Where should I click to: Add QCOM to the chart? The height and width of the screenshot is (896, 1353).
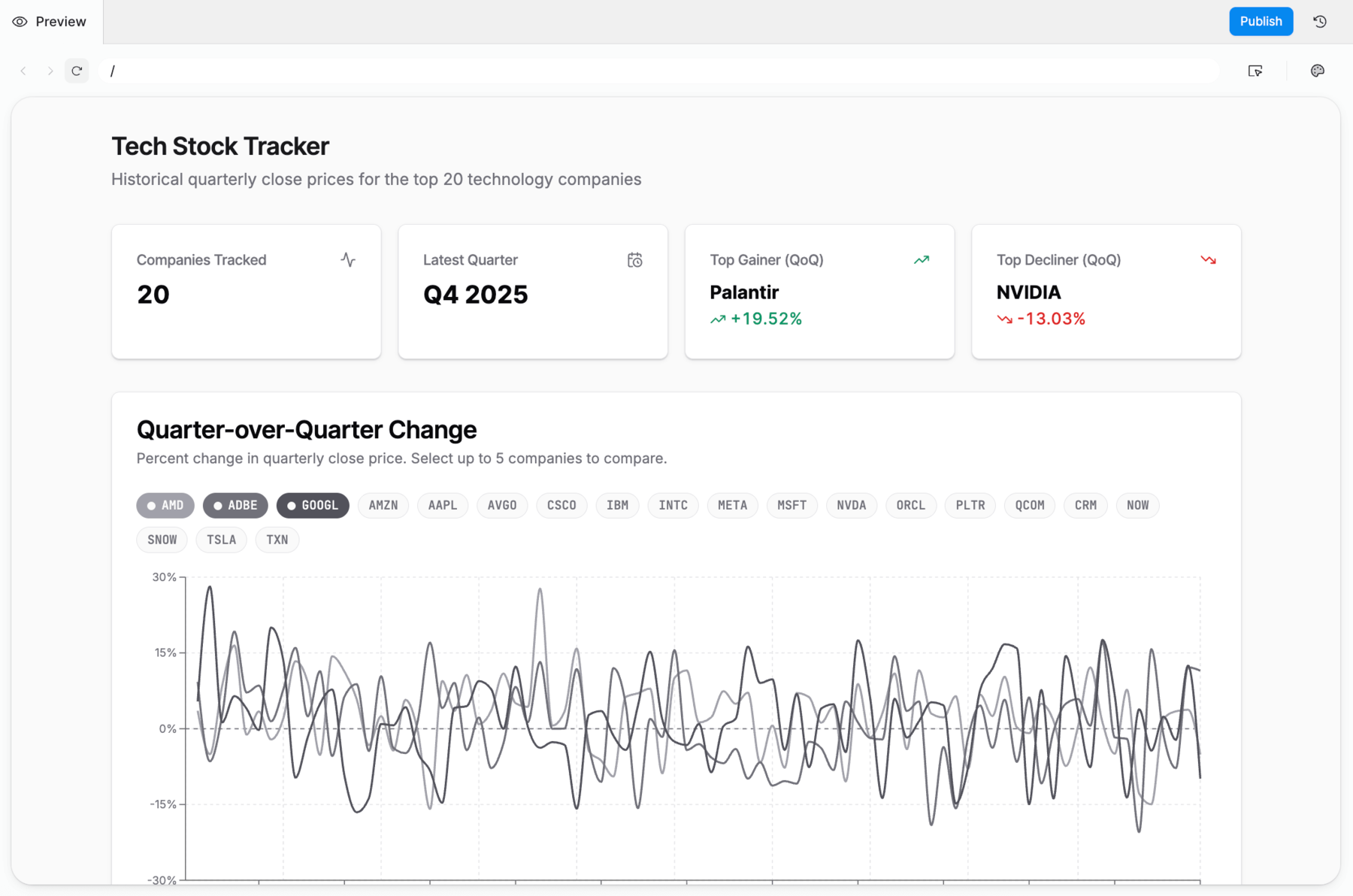[x=1030, y=506]
